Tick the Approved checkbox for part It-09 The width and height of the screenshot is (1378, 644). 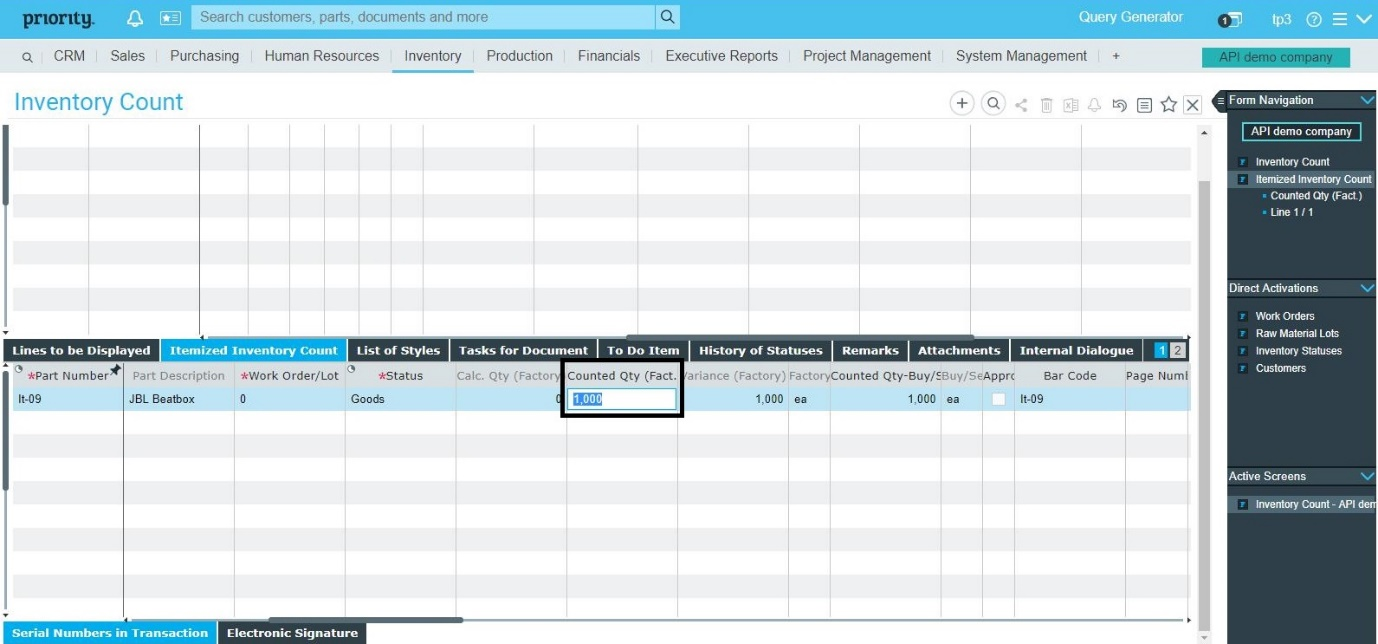point(998,399)
